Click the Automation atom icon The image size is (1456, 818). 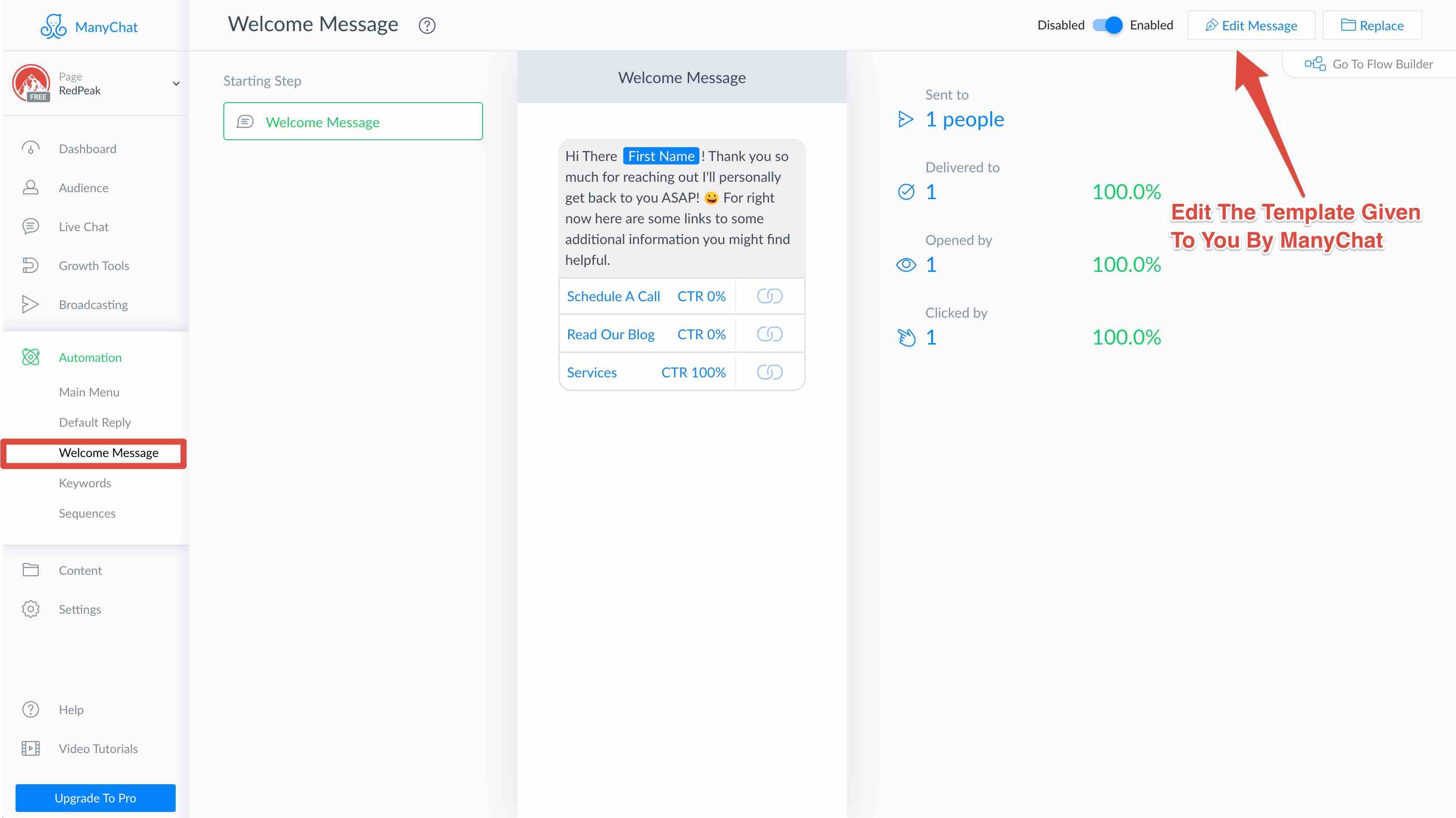pos(31,357)
